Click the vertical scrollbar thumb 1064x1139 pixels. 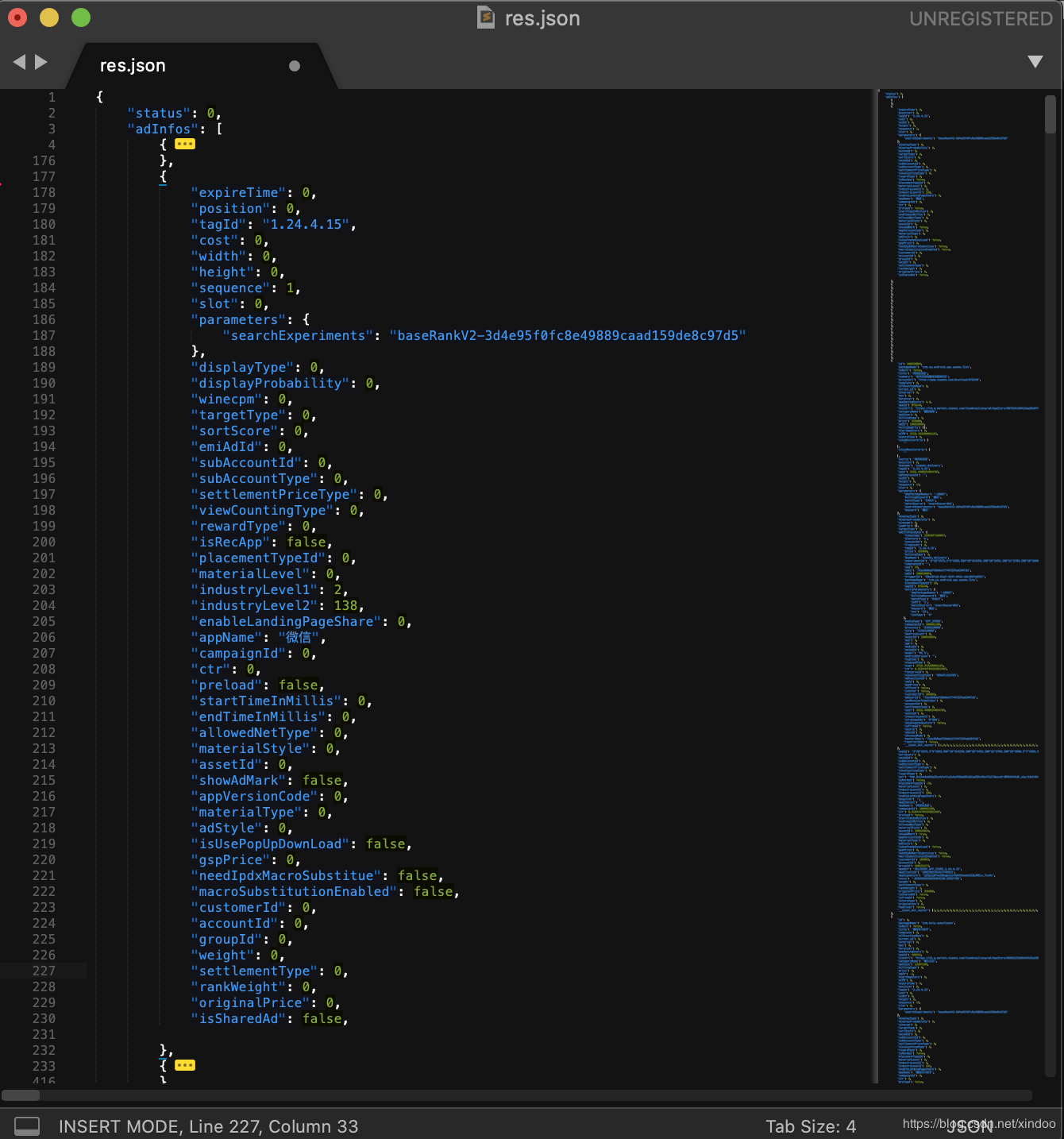click(x=1051, y=114)
